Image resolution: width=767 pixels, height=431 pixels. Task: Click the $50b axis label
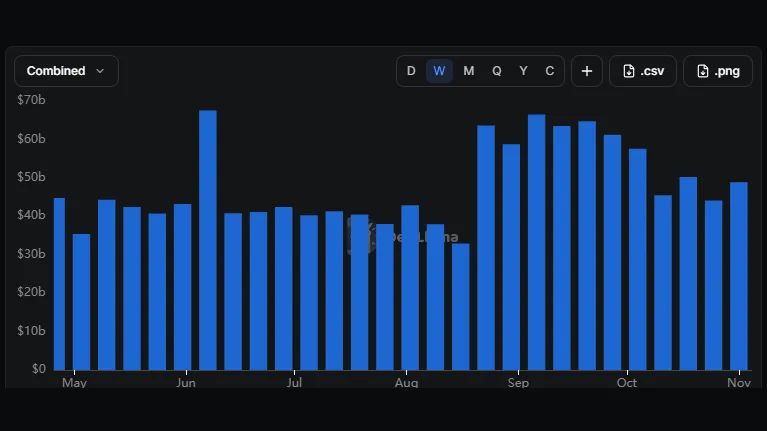coord(31,177)
